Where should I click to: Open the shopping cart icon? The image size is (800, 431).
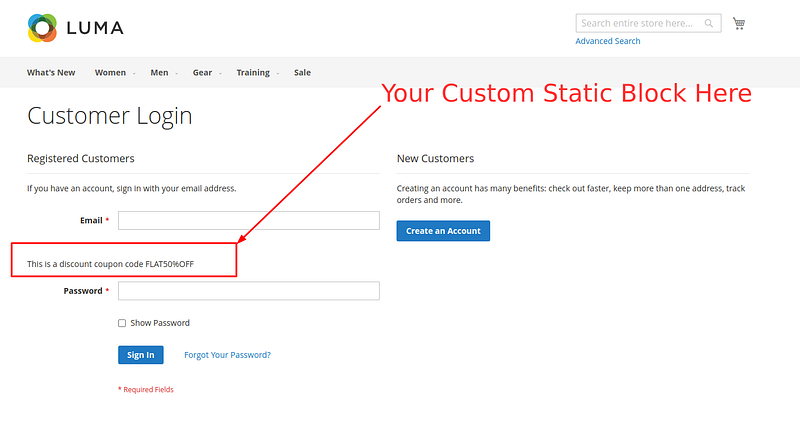tap(739, 23)
